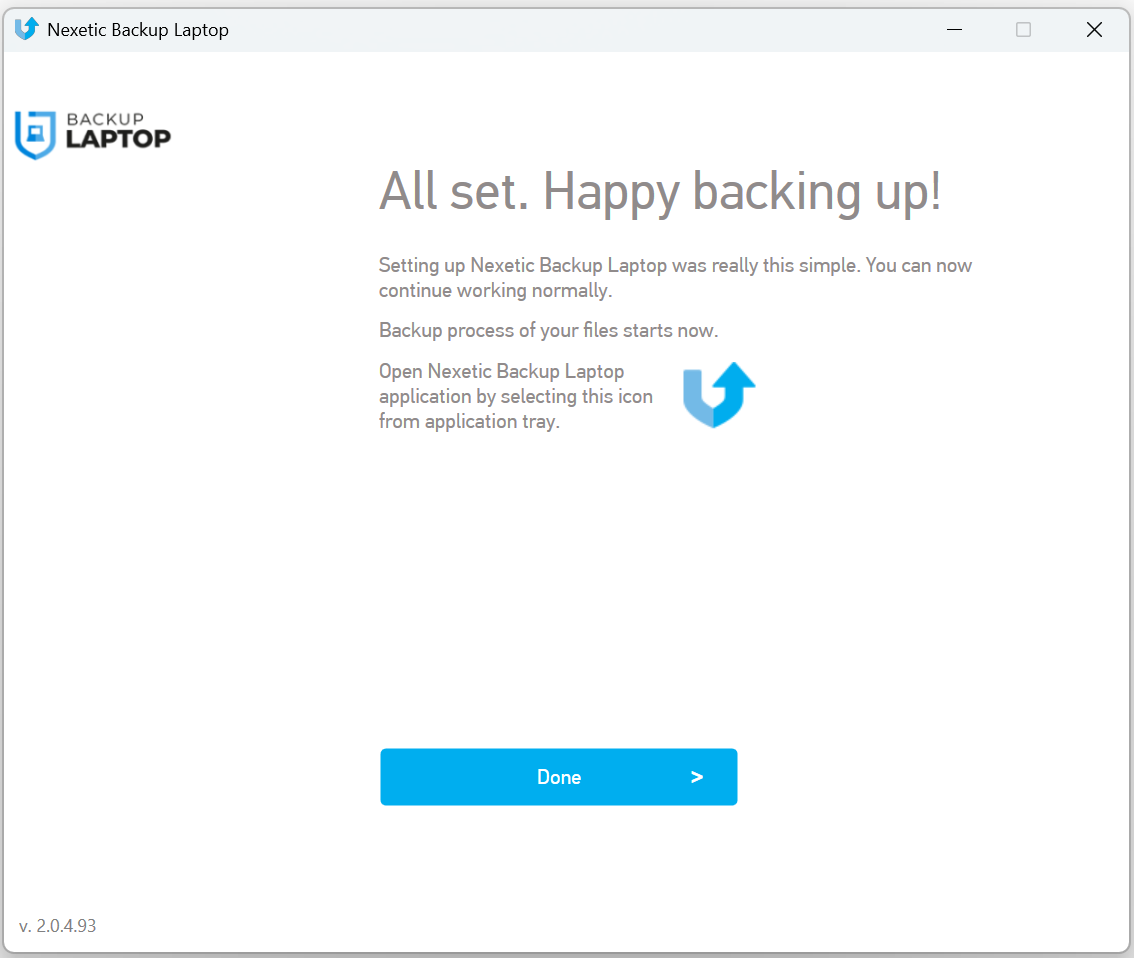
Task: Close the Nexetic Backup Laptop window
Action: tap(1094, 30)
